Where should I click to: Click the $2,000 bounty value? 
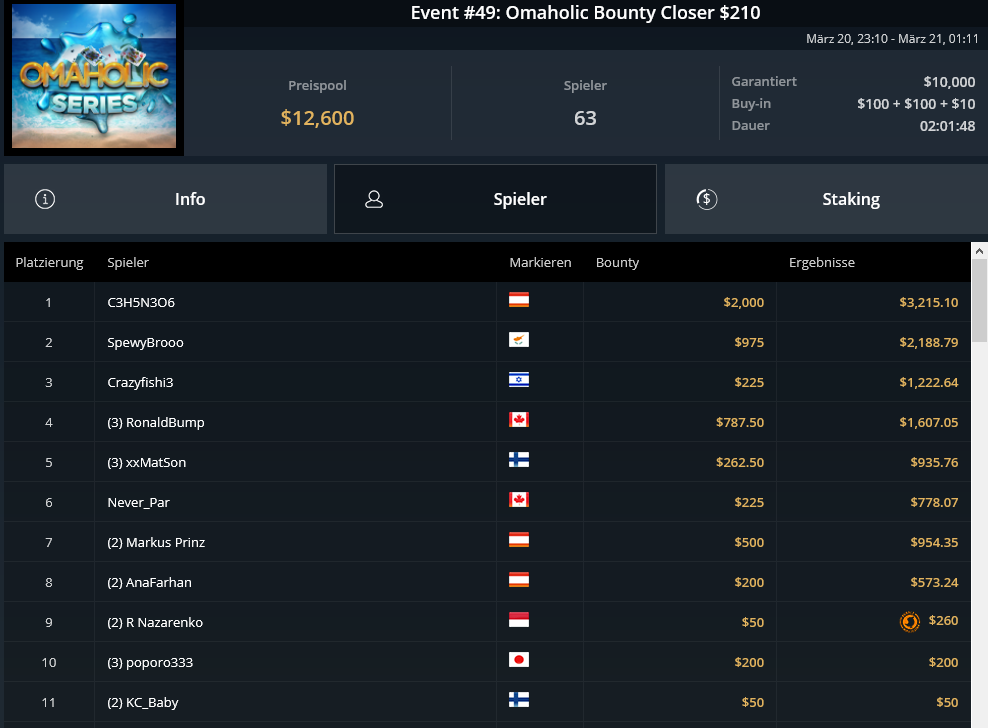pyautogui.click(x=744, y=303)
